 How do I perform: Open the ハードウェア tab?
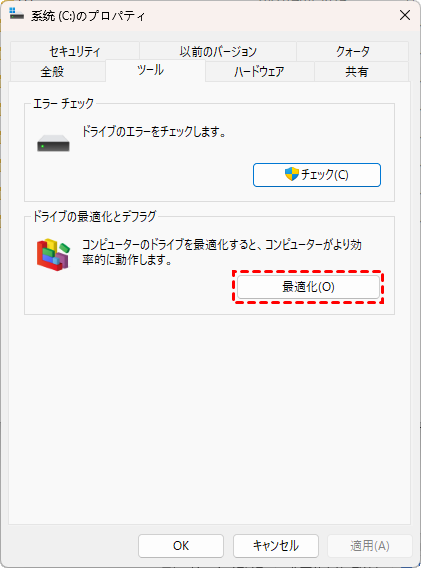259,71
